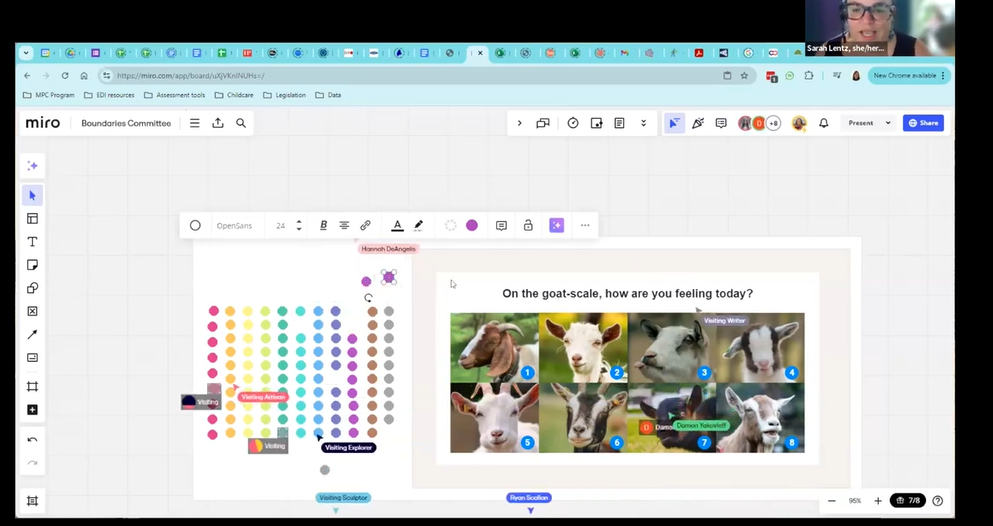Click the purple fill color swatch
The height and width of the screenshot is (526, 993).
[x=472, y=226]
